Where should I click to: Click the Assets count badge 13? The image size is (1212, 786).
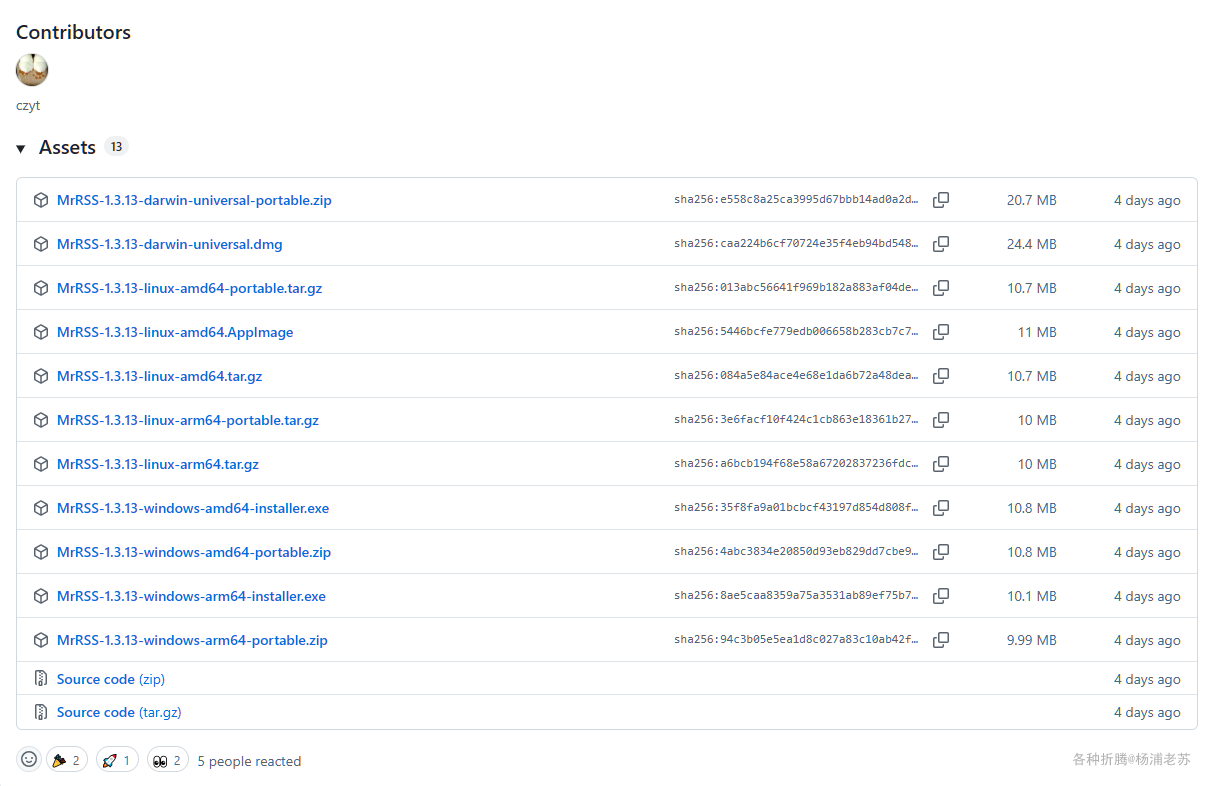116,147
